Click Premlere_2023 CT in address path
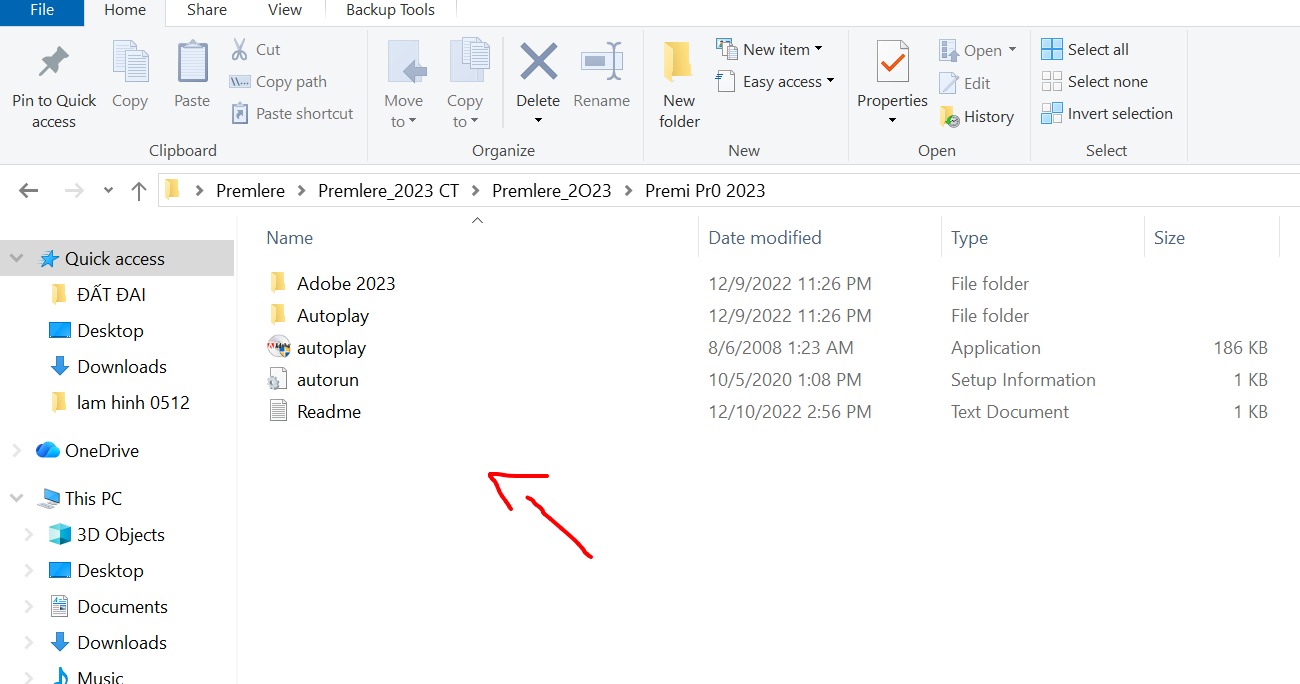This screenshot has height=684, width=1300. tap(388, 191)
